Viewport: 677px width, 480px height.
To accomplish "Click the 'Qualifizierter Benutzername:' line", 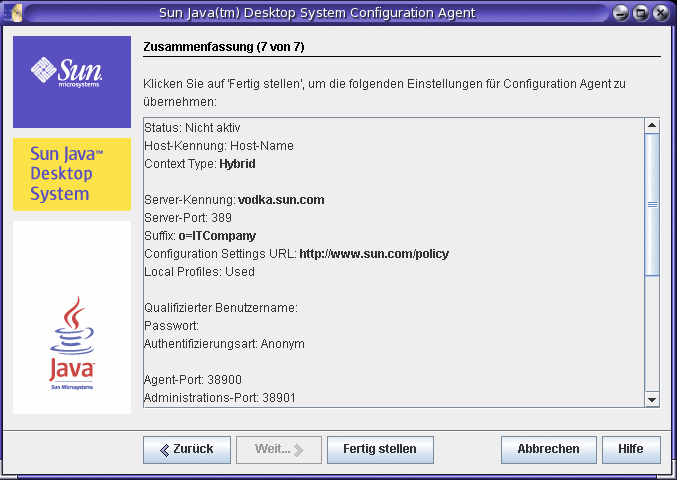I will pos(221,308).
